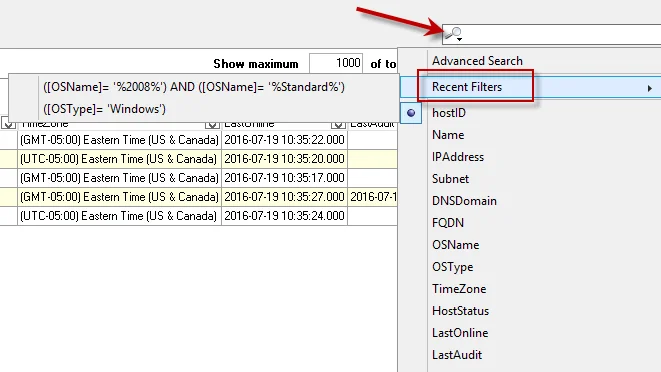Click the Show maximum 1000 field
Viewport: 661px width, 372px height.
(x=336, y=63)
